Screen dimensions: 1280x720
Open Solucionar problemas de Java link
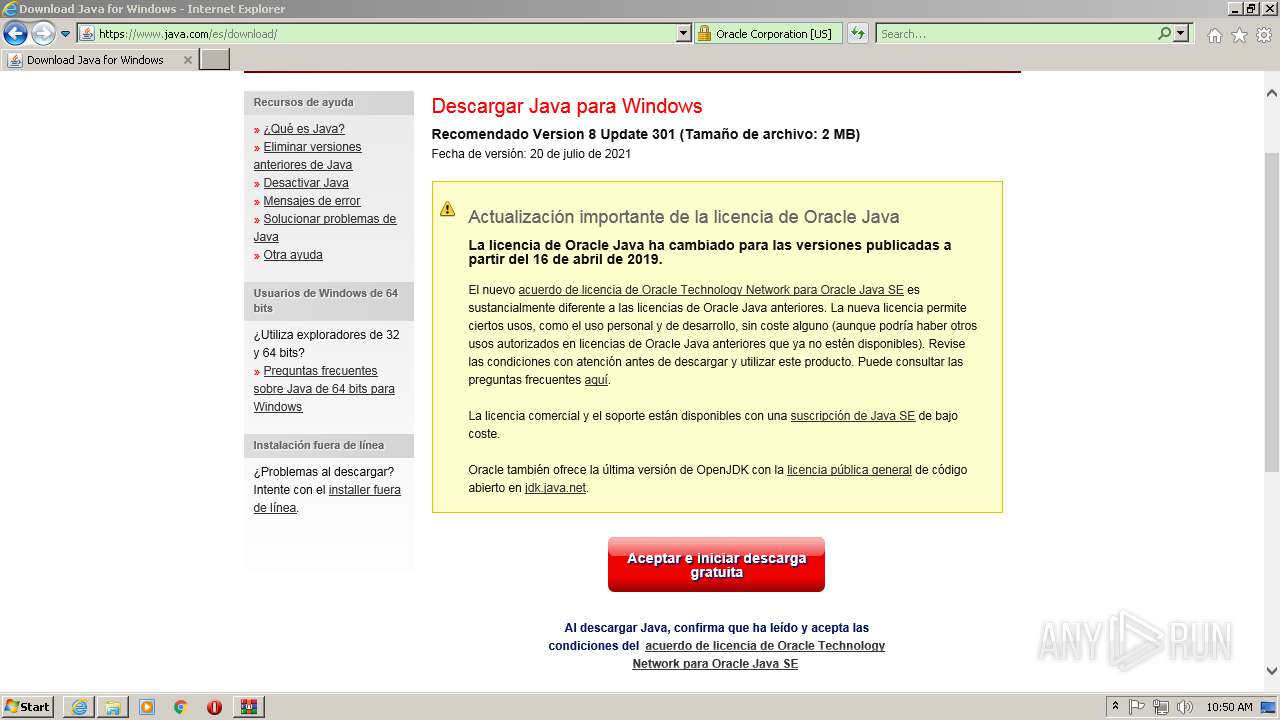click(325, 228)
